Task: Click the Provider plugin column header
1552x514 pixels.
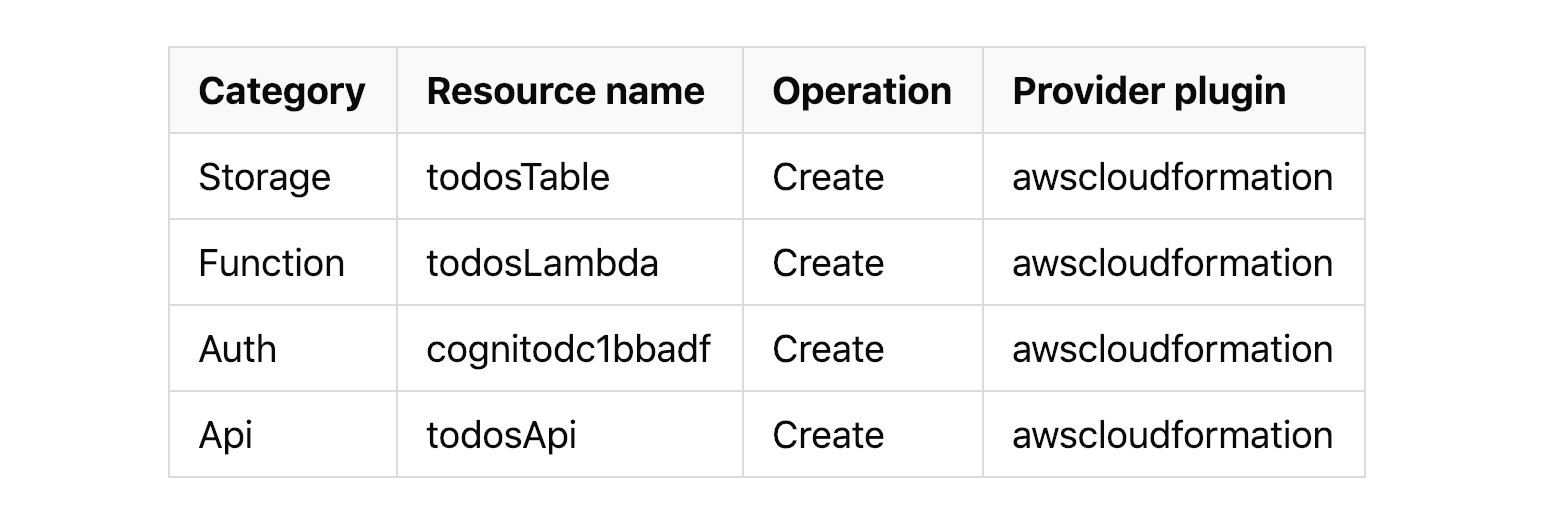Action: [1149, 91]
